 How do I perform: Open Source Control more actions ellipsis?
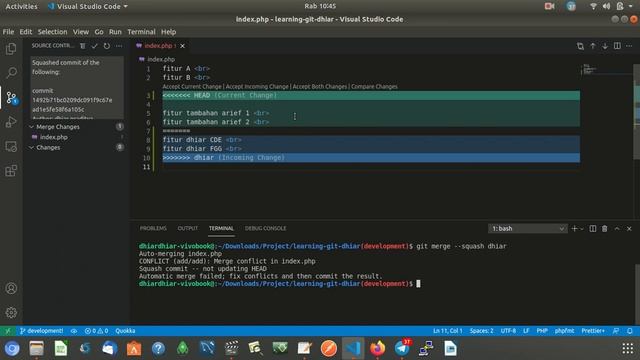tap(119, 46)
